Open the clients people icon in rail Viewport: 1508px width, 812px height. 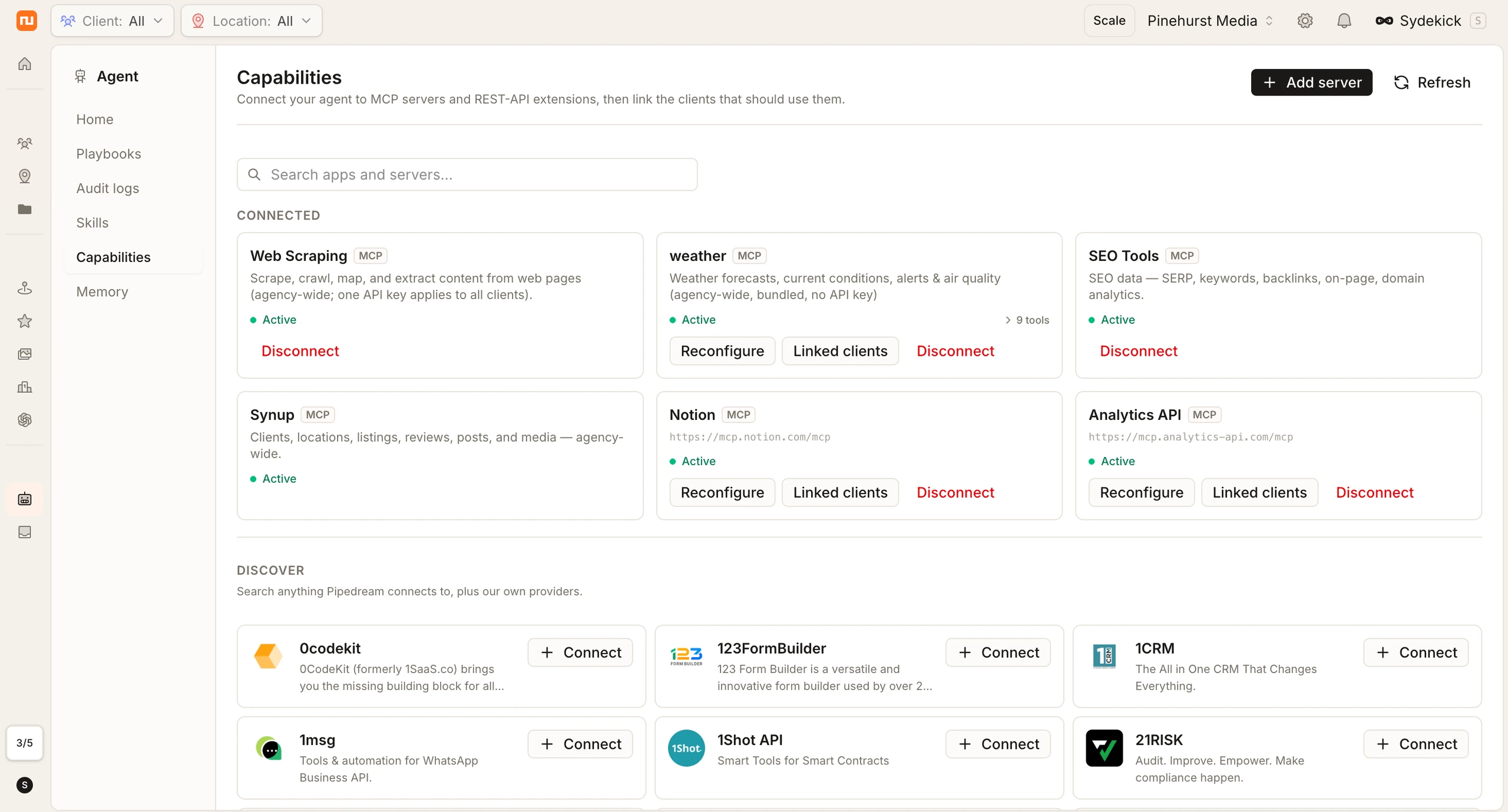pos(25,143)
